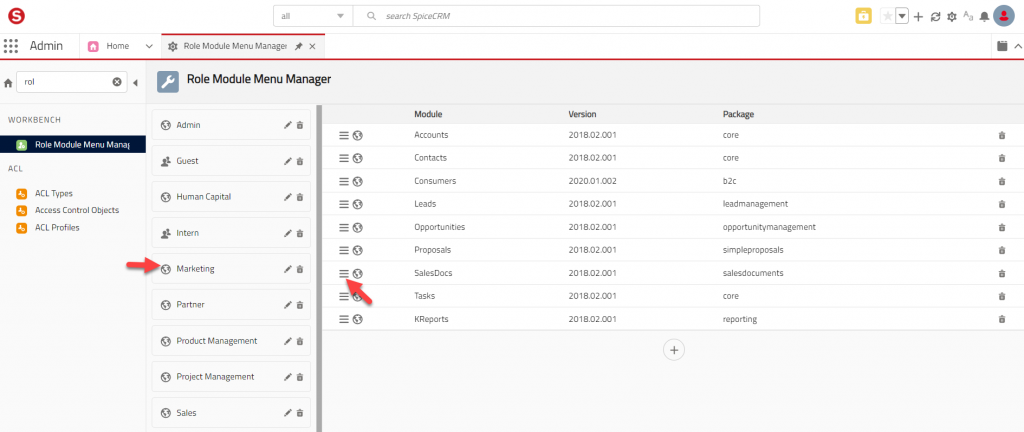Image resolution: width=1024 pixels, height=432 pixels.
Task: Delete the Admin role trash icon
Action: coord(300,125)
